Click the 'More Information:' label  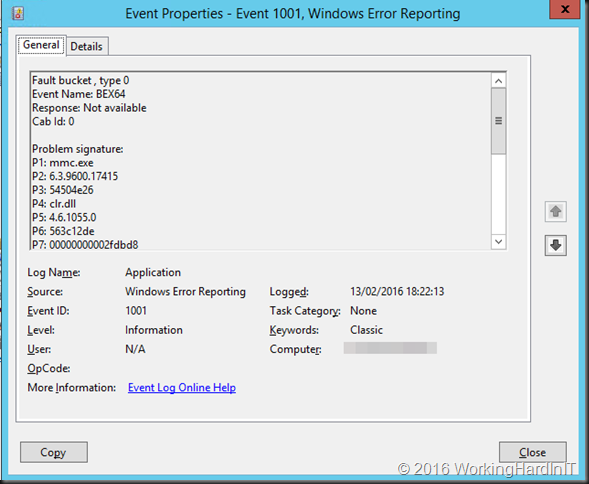[x=71, y=387]
